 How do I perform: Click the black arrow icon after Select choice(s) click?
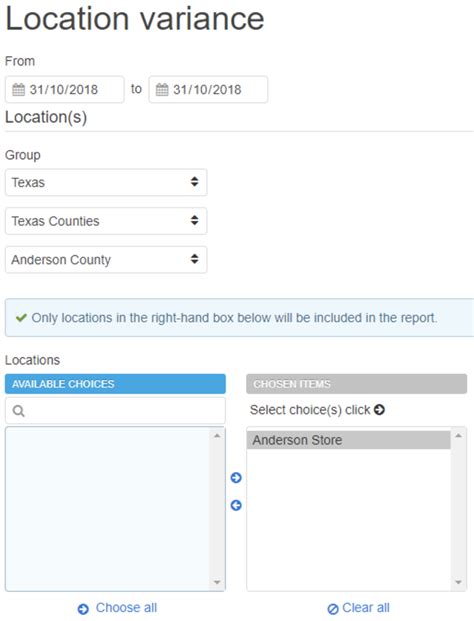379,410
